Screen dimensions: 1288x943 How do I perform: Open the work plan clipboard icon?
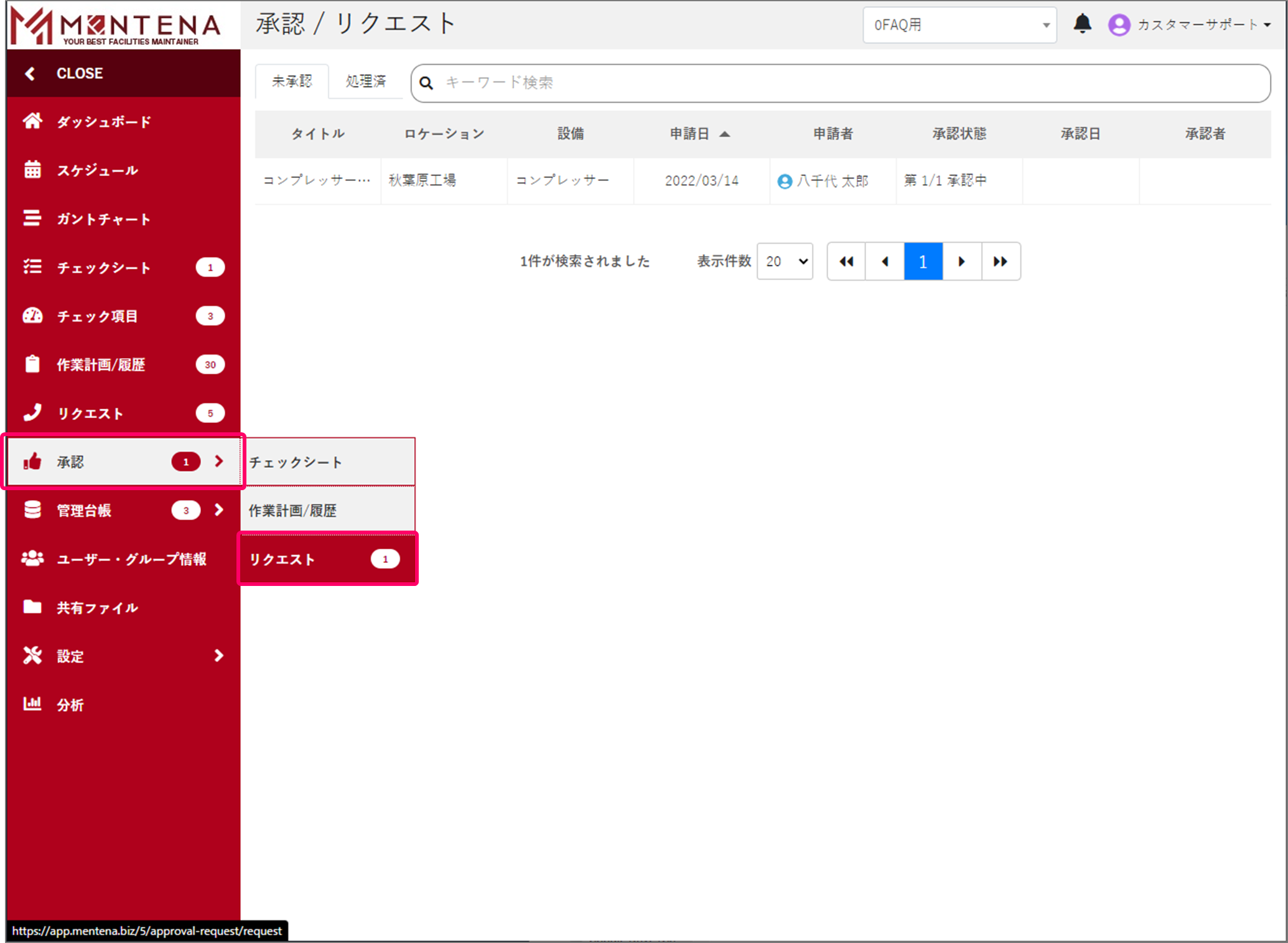[32, 365]
